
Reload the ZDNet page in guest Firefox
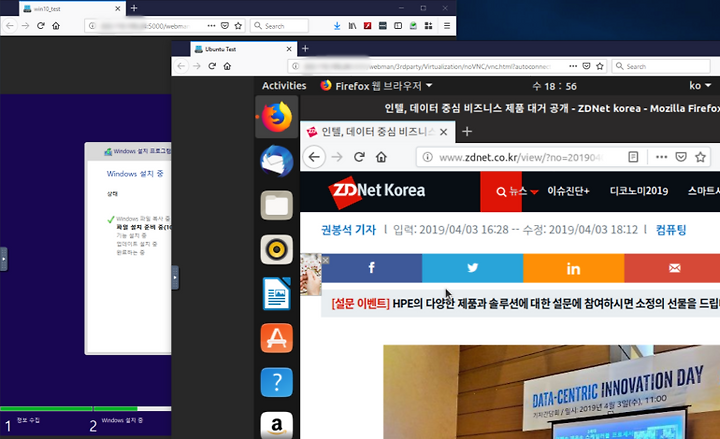[359, 157]
